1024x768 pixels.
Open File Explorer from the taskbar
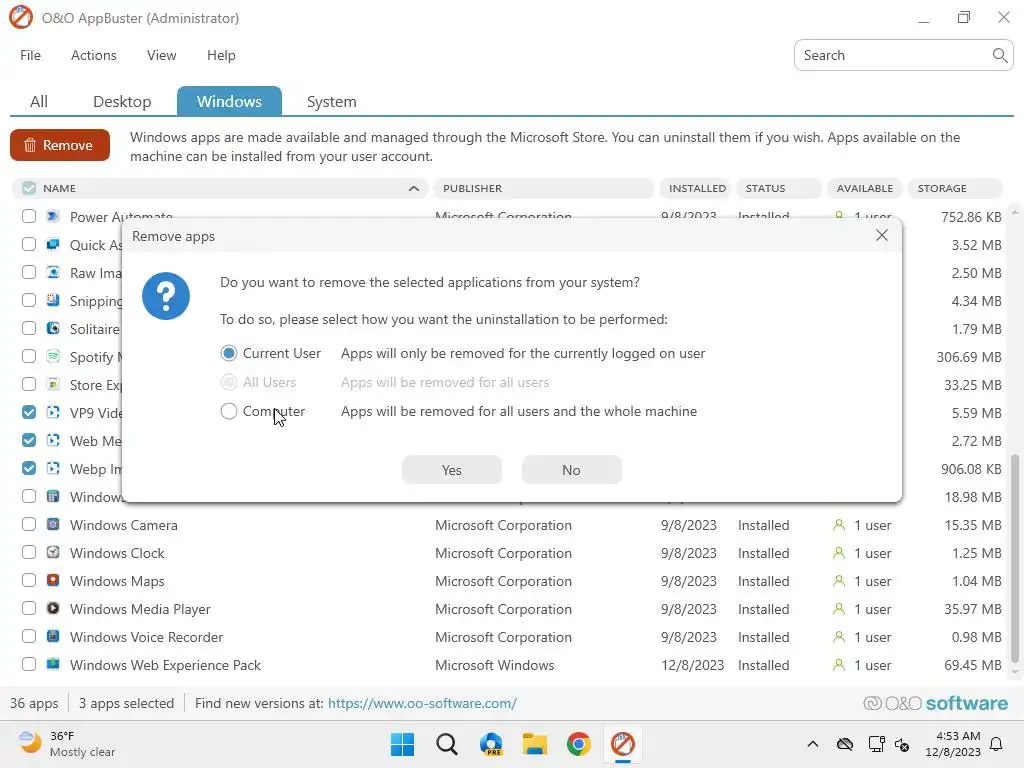click(534, 744)
